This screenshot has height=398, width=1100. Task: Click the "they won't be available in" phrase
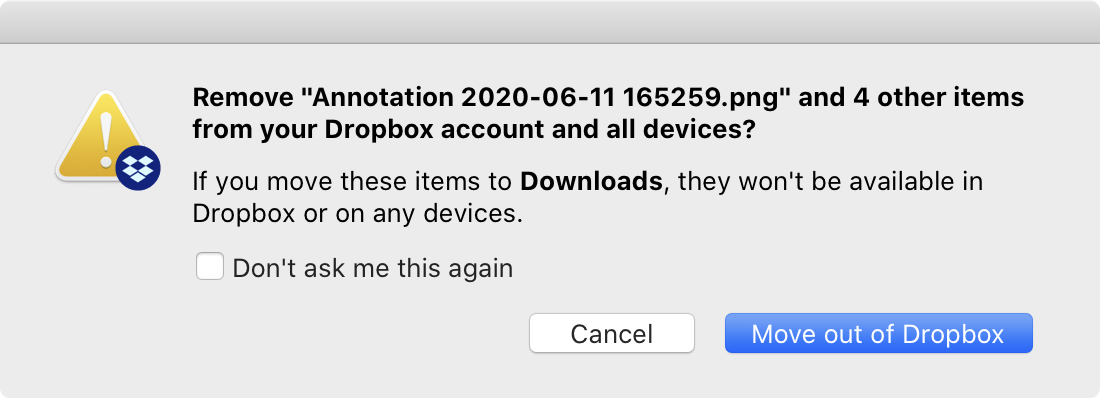[830, 183]
